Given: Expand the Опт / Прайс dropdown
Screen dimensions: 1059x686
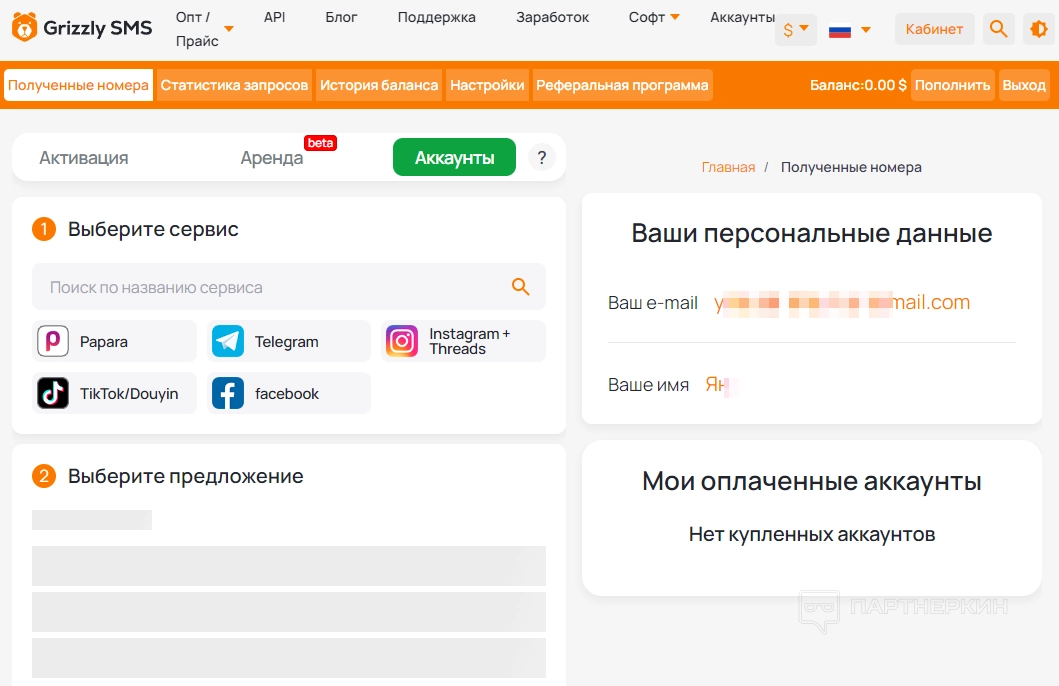Looking at the screenshot, I should tap(228, 29).
